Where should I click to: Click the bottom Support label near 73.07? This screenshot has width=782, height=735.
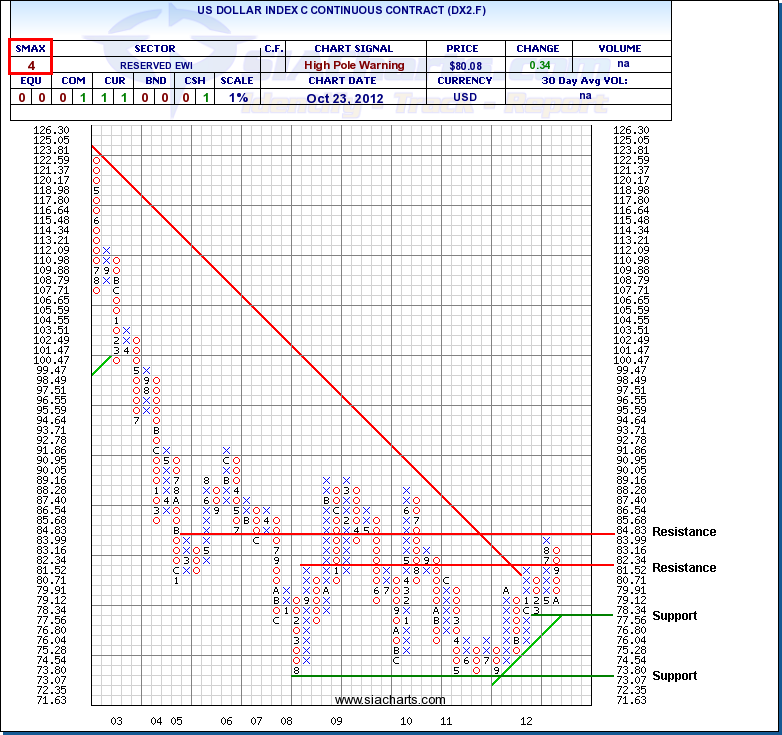[x=675, y=676]
